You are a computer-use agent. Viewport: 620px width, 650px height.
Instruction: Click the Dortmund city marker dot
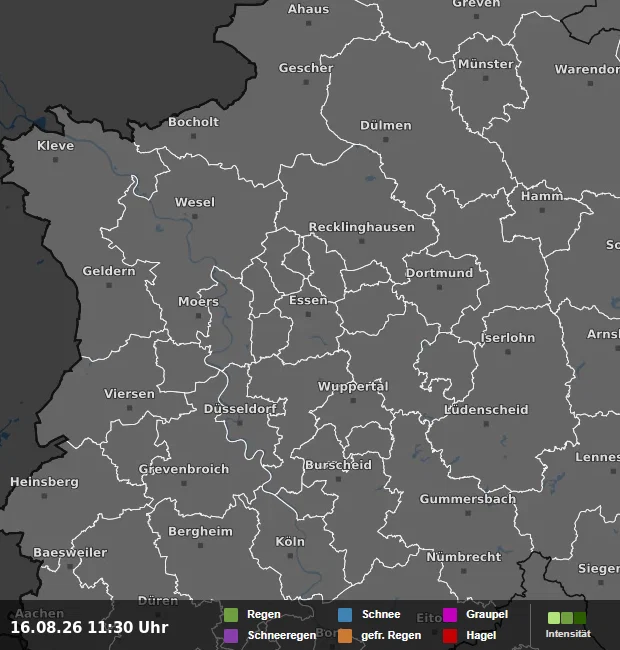click(x=439, y=287)
